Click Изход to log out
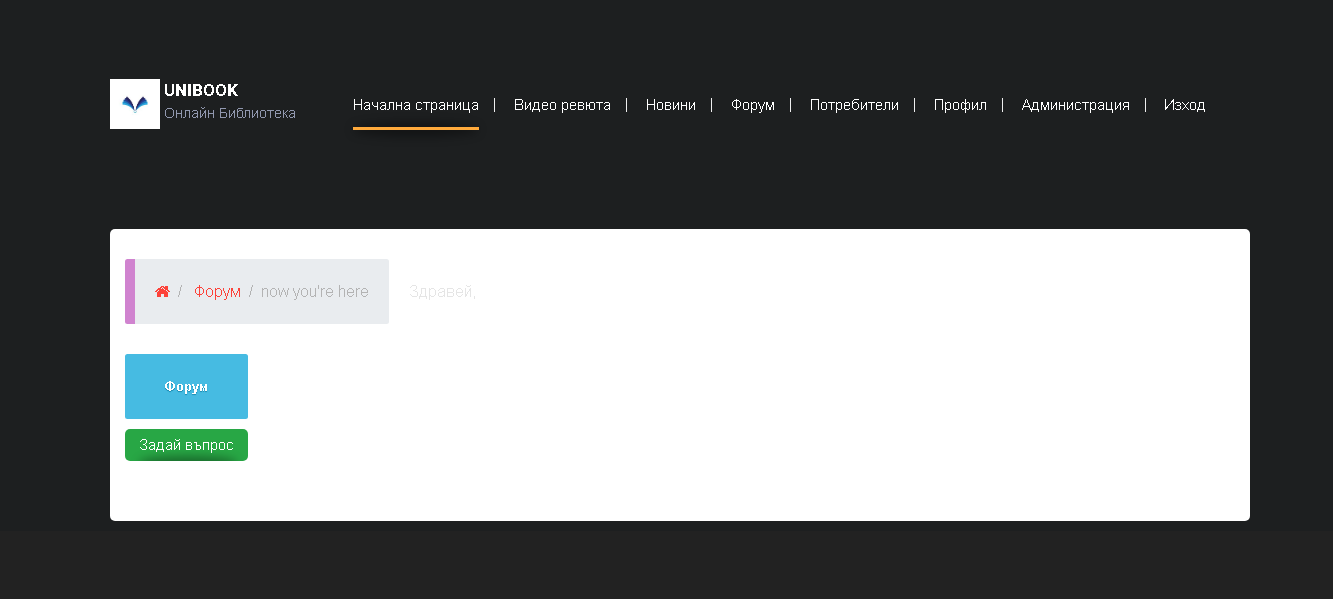1333x599 pixels. 1184,104
